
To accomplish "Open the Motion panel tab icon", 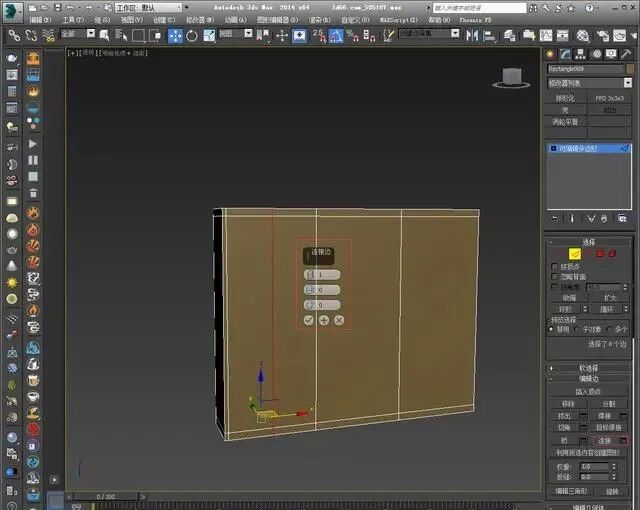I will pos(597,54).
